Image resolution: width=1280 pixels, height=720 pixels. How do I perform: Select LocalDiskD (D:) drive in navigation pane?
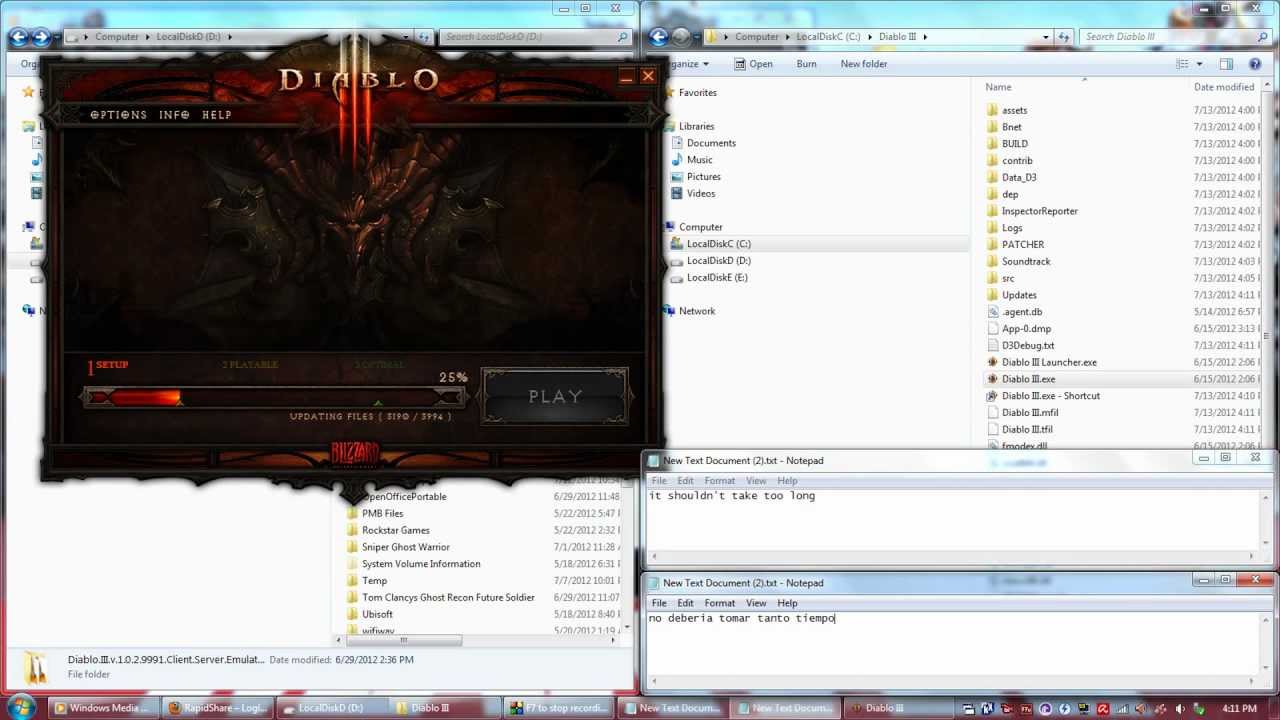pyautogui.click(x=718, y=261)
